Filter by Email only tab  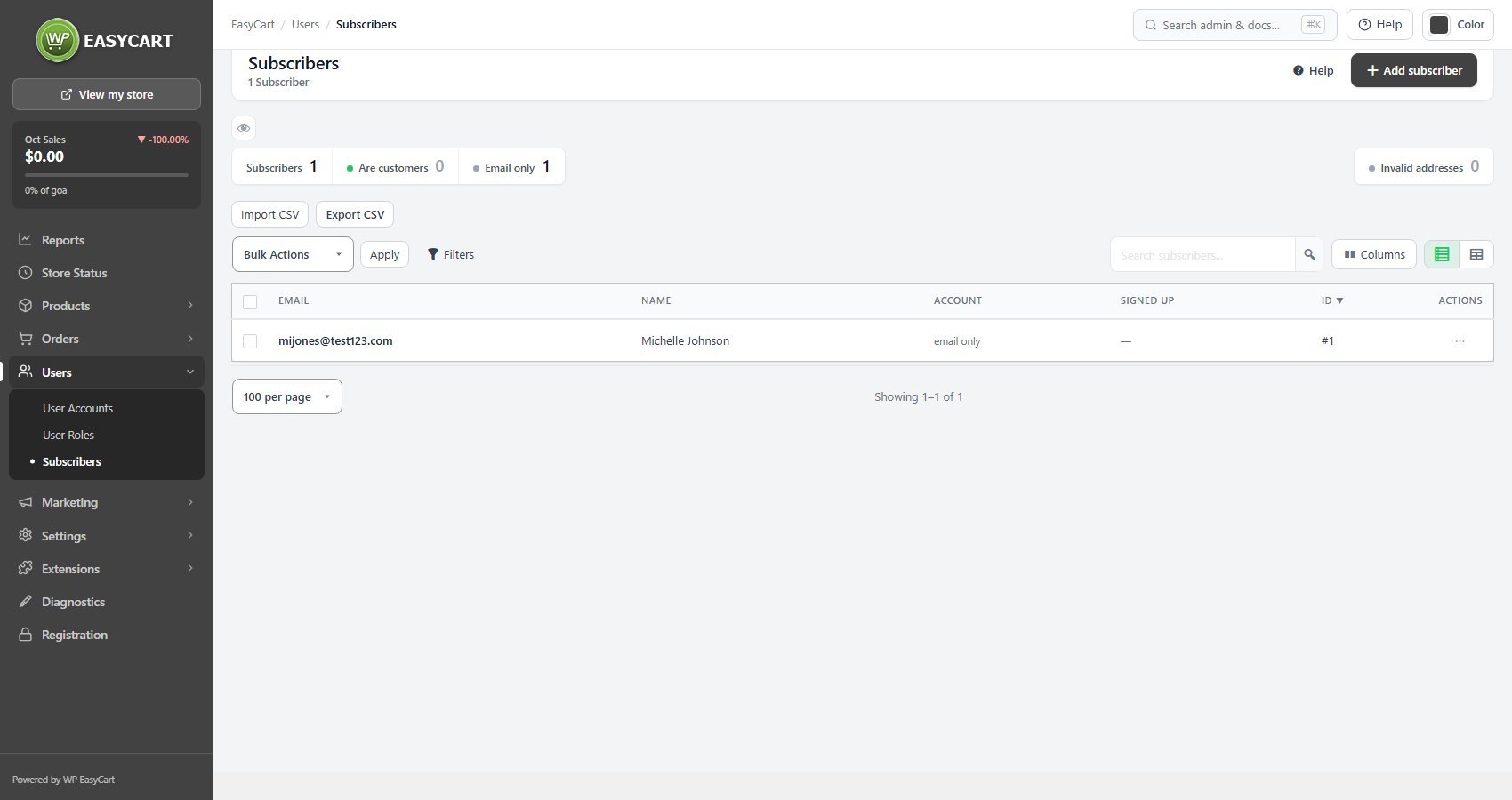(x=511, y=166)
